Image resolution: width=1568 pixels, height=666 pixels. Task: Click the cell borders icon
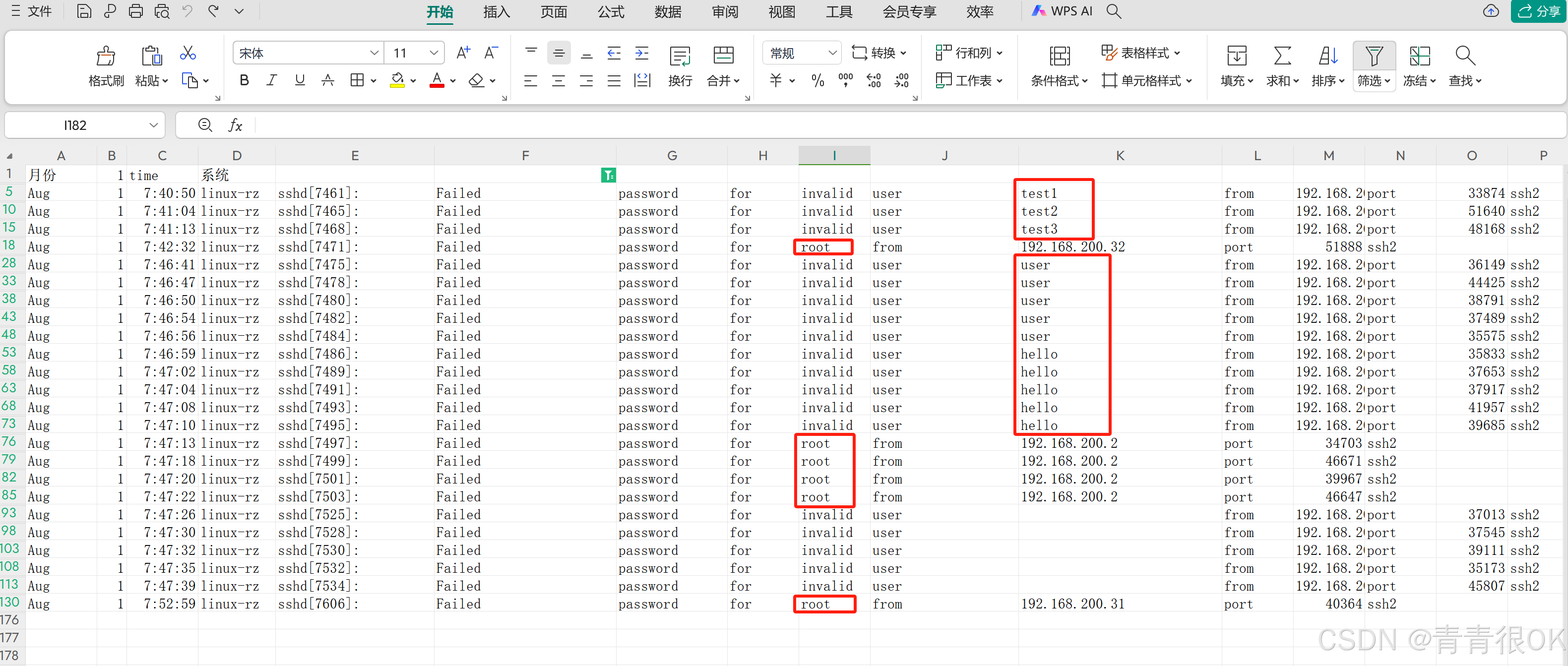(x=357, y=80)
